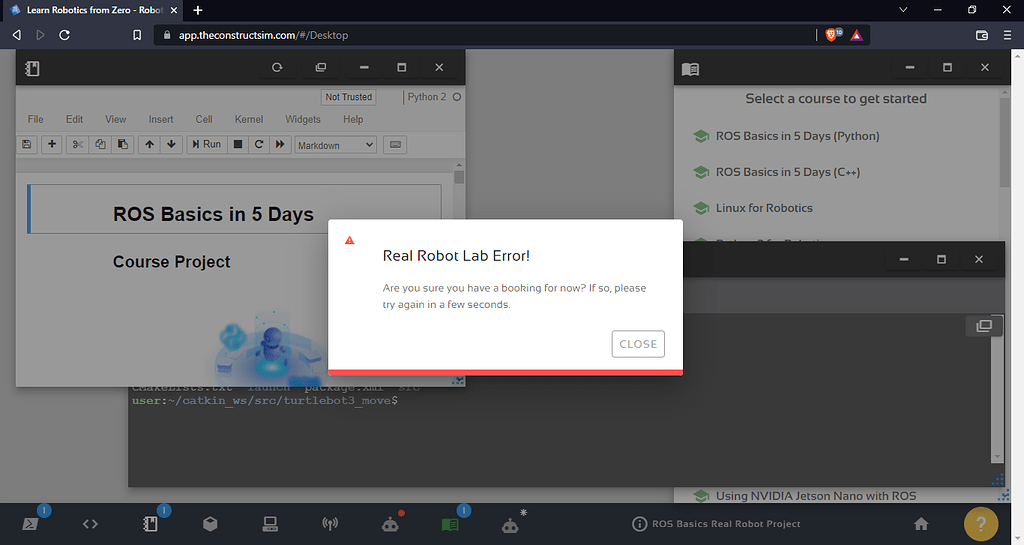The image size is (1024, 545).
Task: Open the browser hamburger menu
Action: [1007, 35]
